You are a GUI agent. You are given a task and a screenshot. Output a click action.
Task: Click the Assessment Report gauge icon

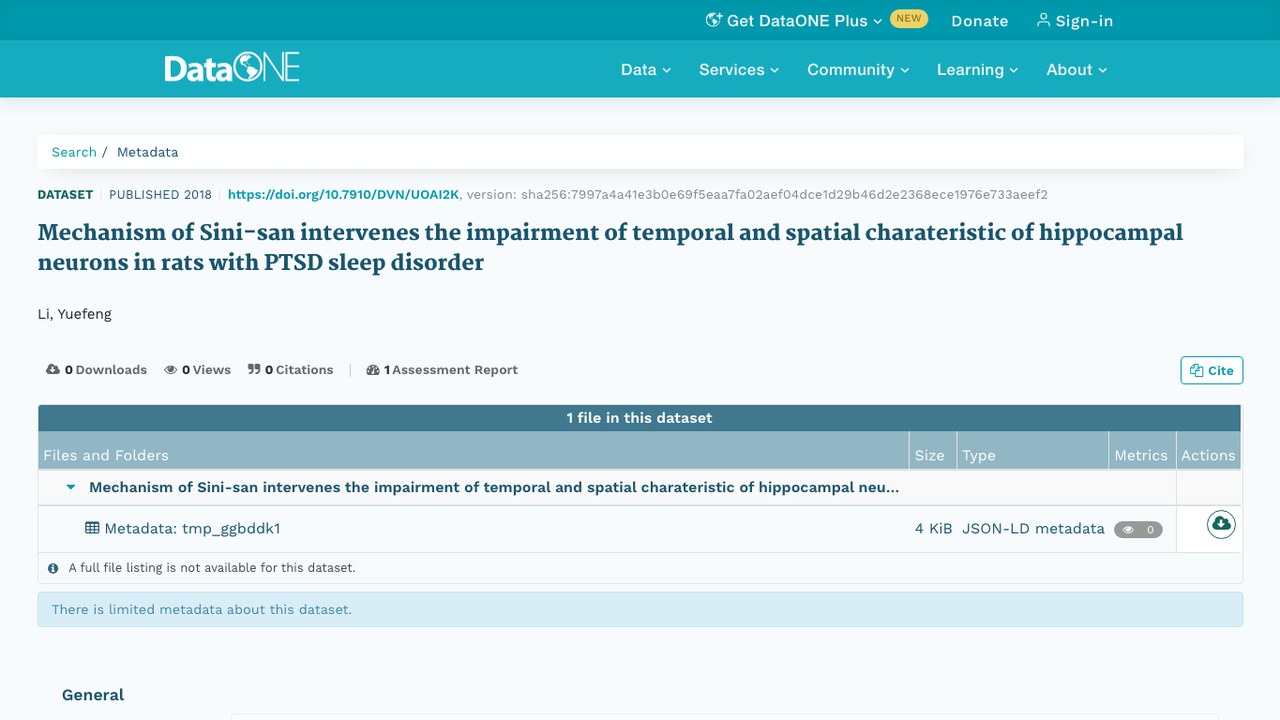(x=373, y=370)
